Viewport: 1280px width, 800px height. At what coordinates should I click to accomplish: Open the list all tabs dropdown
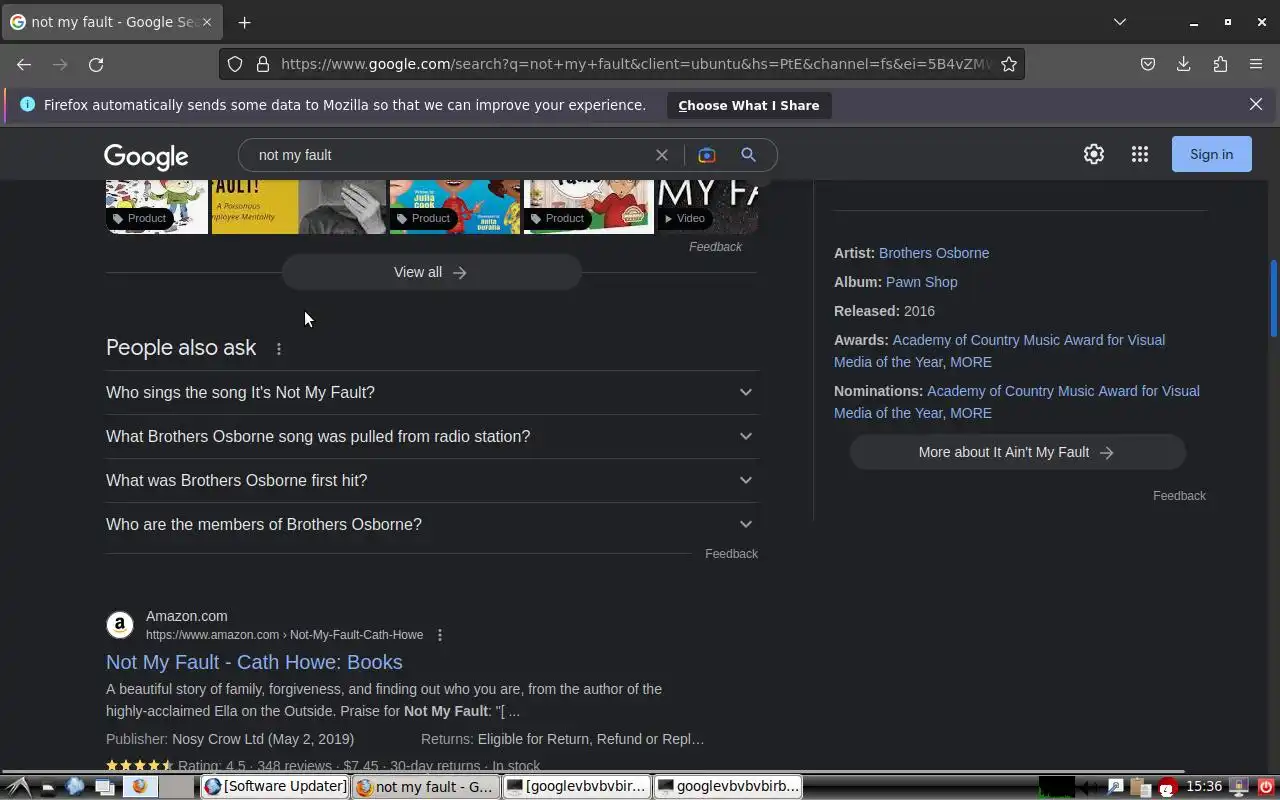1120,22
